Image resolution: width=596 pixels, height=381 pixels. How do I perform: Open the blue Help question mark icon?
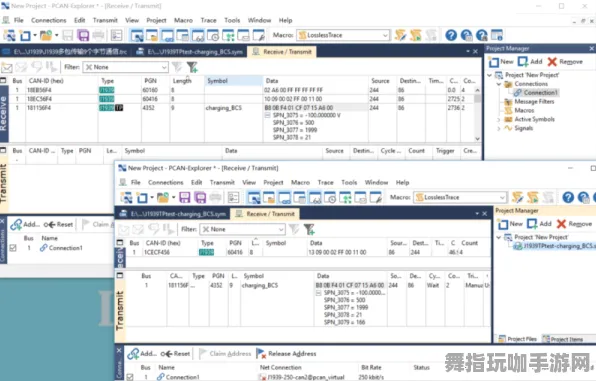pyautogui.click(x=451, y=35)
